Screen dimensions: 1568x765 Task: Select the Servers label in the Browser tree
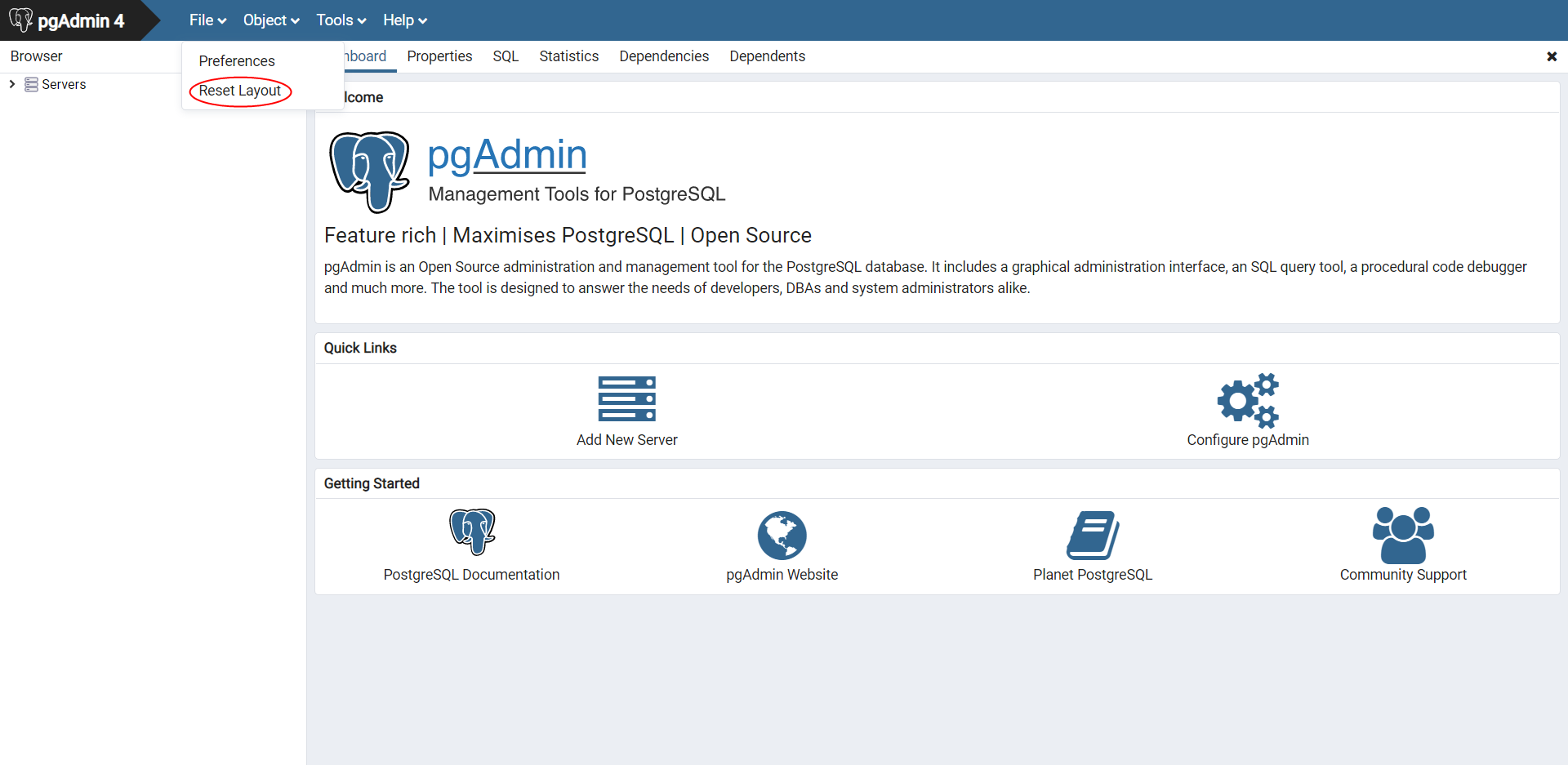(64, 84)
